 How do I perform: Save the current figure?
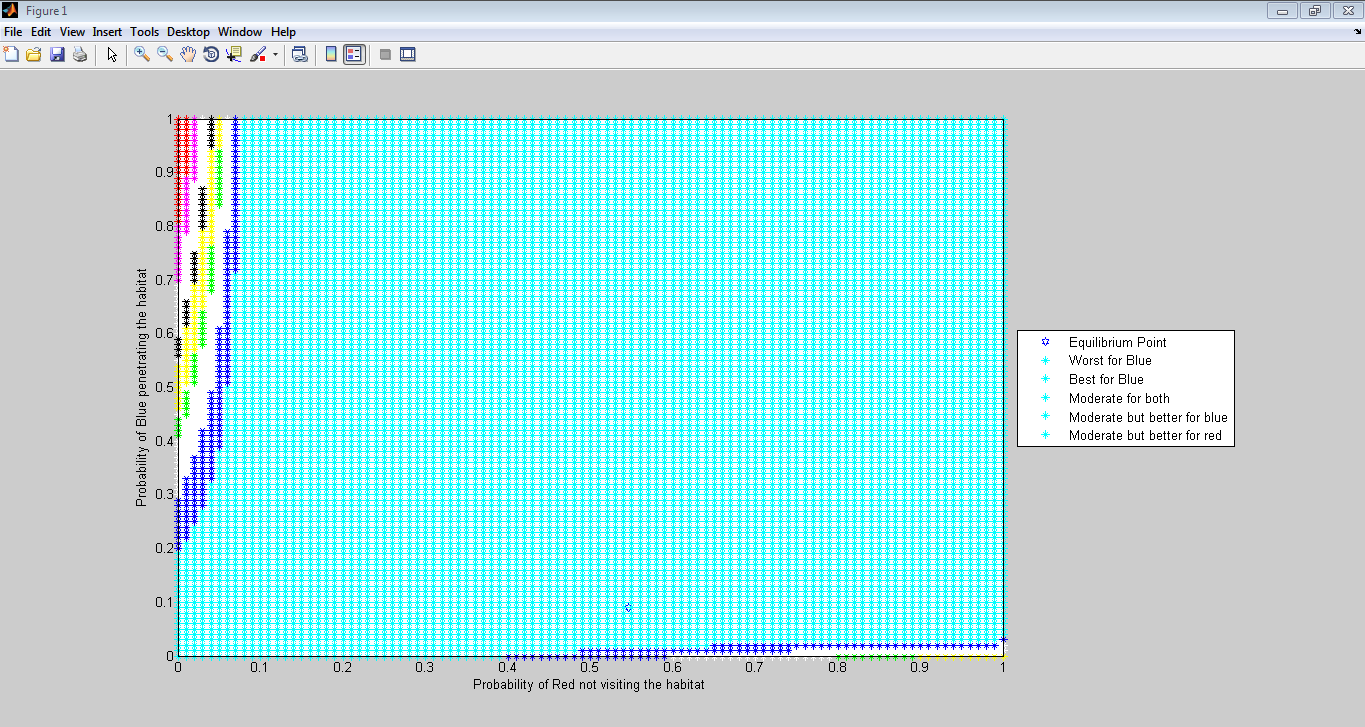[x=57, y=54]
